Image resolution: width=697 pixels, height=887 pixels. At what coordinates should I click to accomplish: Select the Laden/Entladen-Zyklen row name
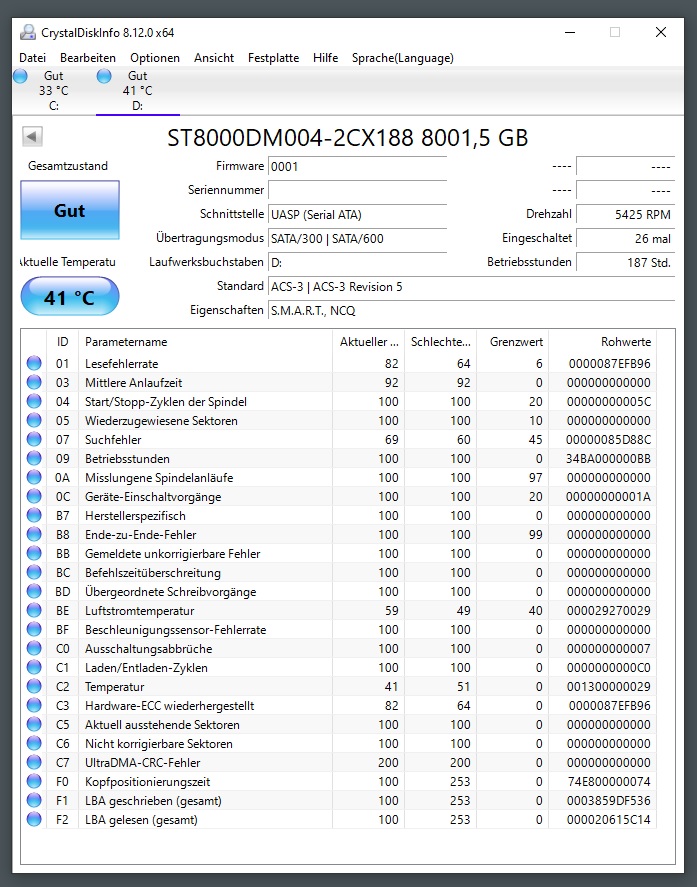[146, 668]
